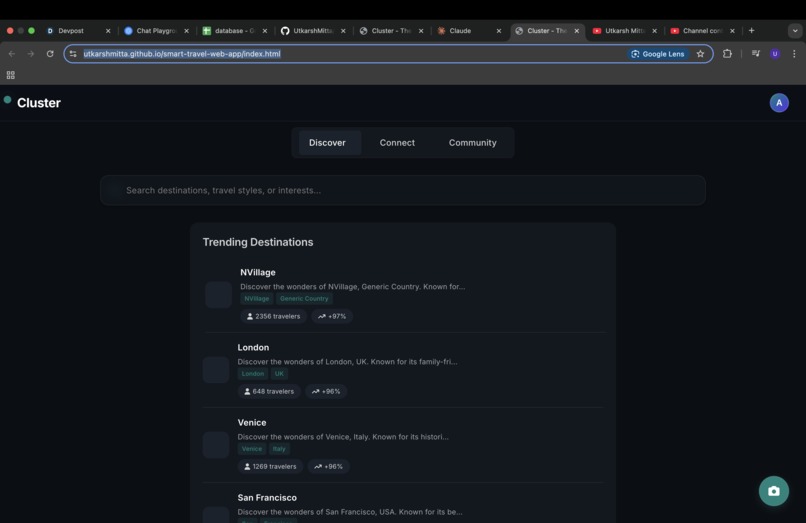Switch to the database spreadsheet tab

234,31
